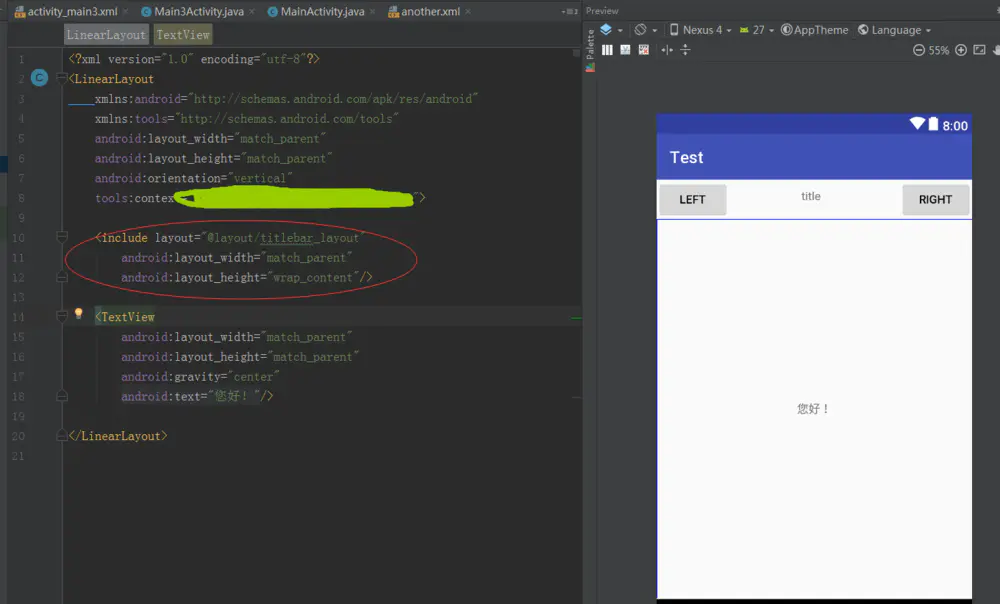Click the closing </LinearLayout> tag

[x=118, y=436]
